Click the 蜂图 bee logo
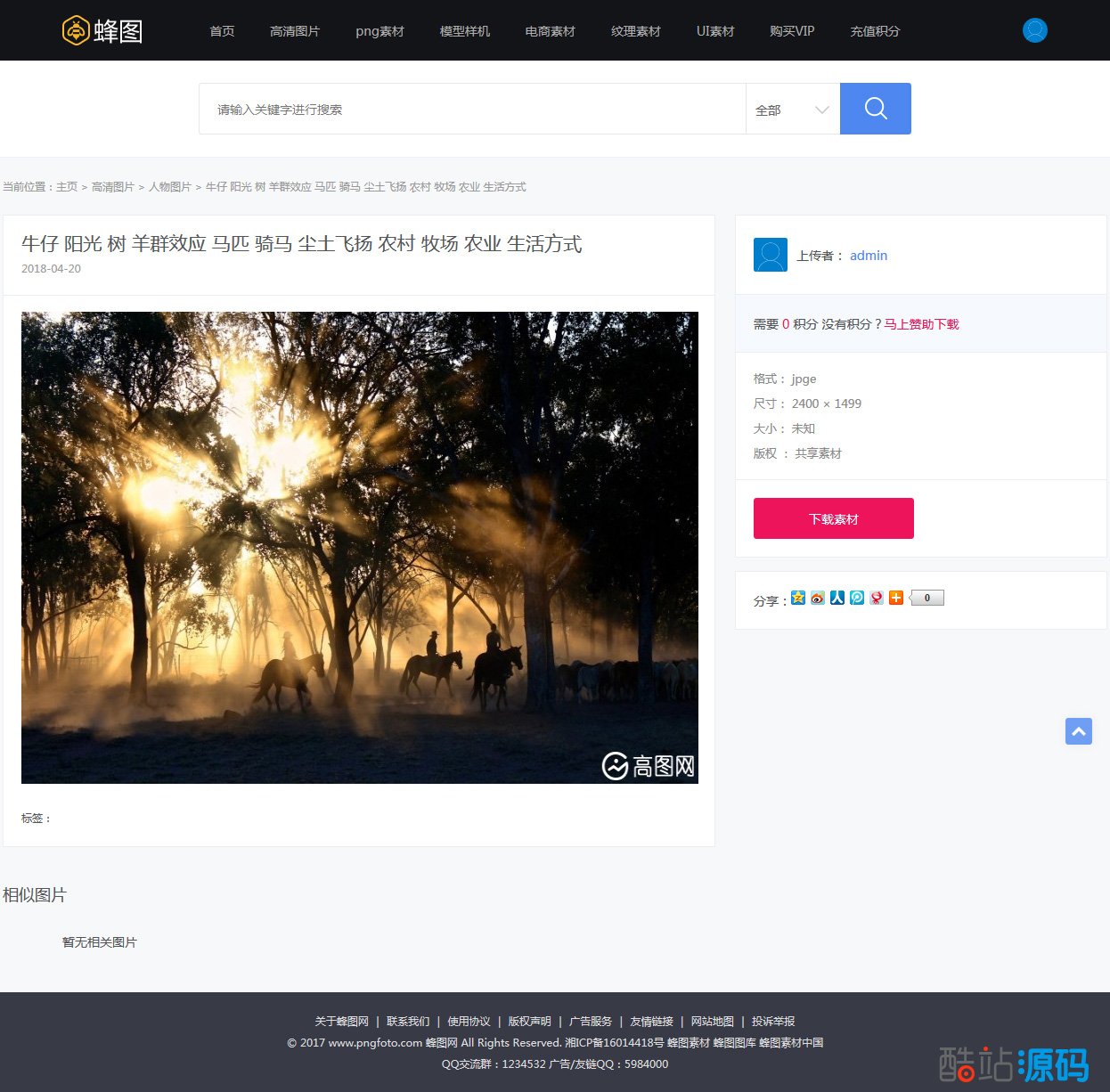This screenshot has height=1092, width=1110. 102,31
